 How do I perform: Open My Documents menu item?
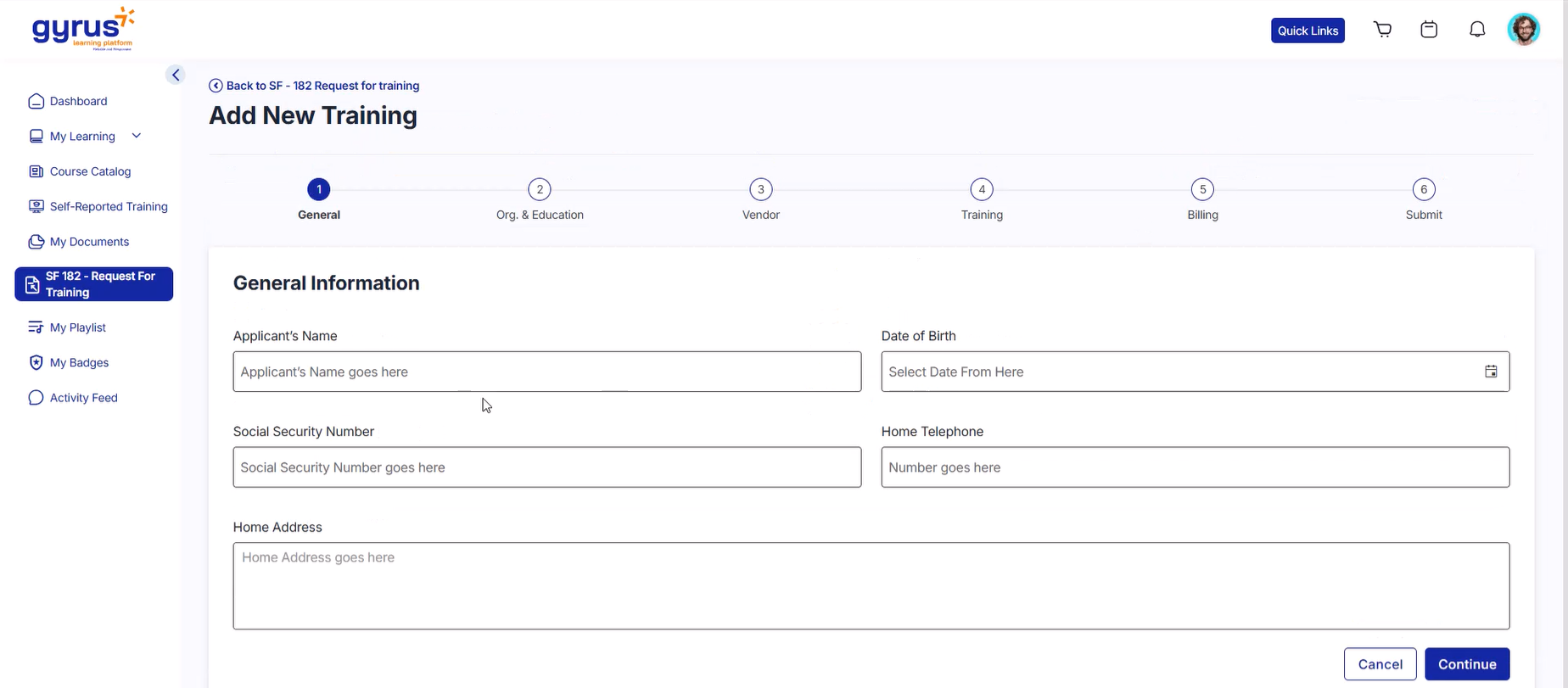tap(89, 242)
